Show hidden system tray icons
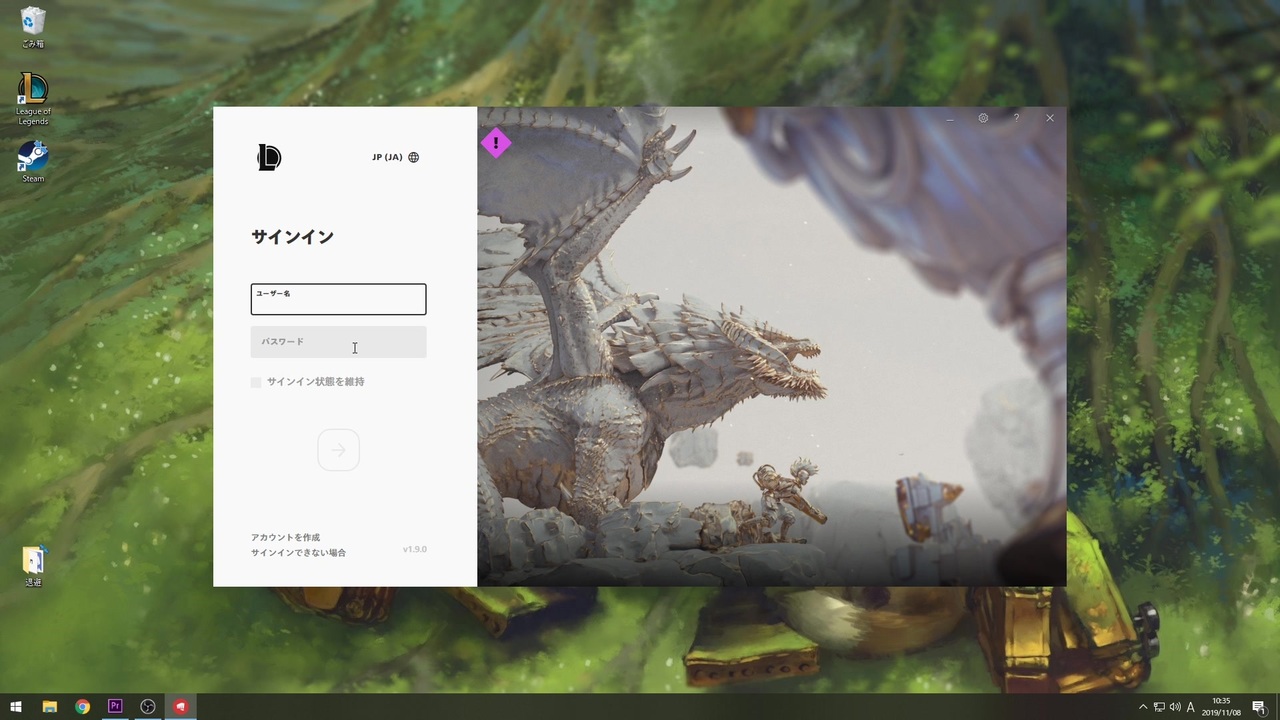 [1143, 707]
